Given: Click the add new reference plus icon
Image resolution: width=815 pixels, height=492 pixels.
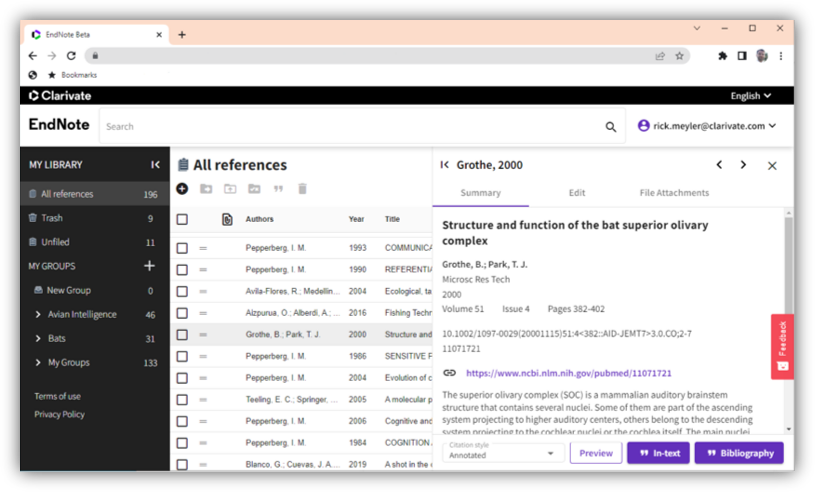Looking at the screenshot, I should click(x=182, y=189).
